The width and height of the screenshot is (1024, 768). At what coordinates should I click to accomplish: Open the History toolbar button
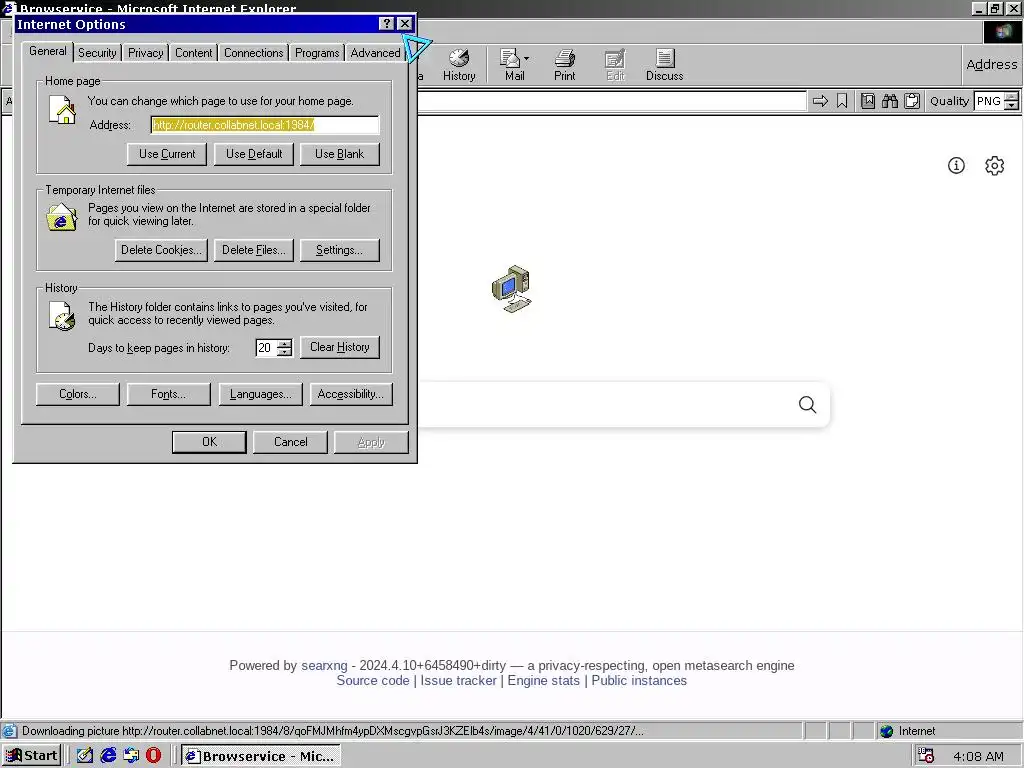pos(459,65)
